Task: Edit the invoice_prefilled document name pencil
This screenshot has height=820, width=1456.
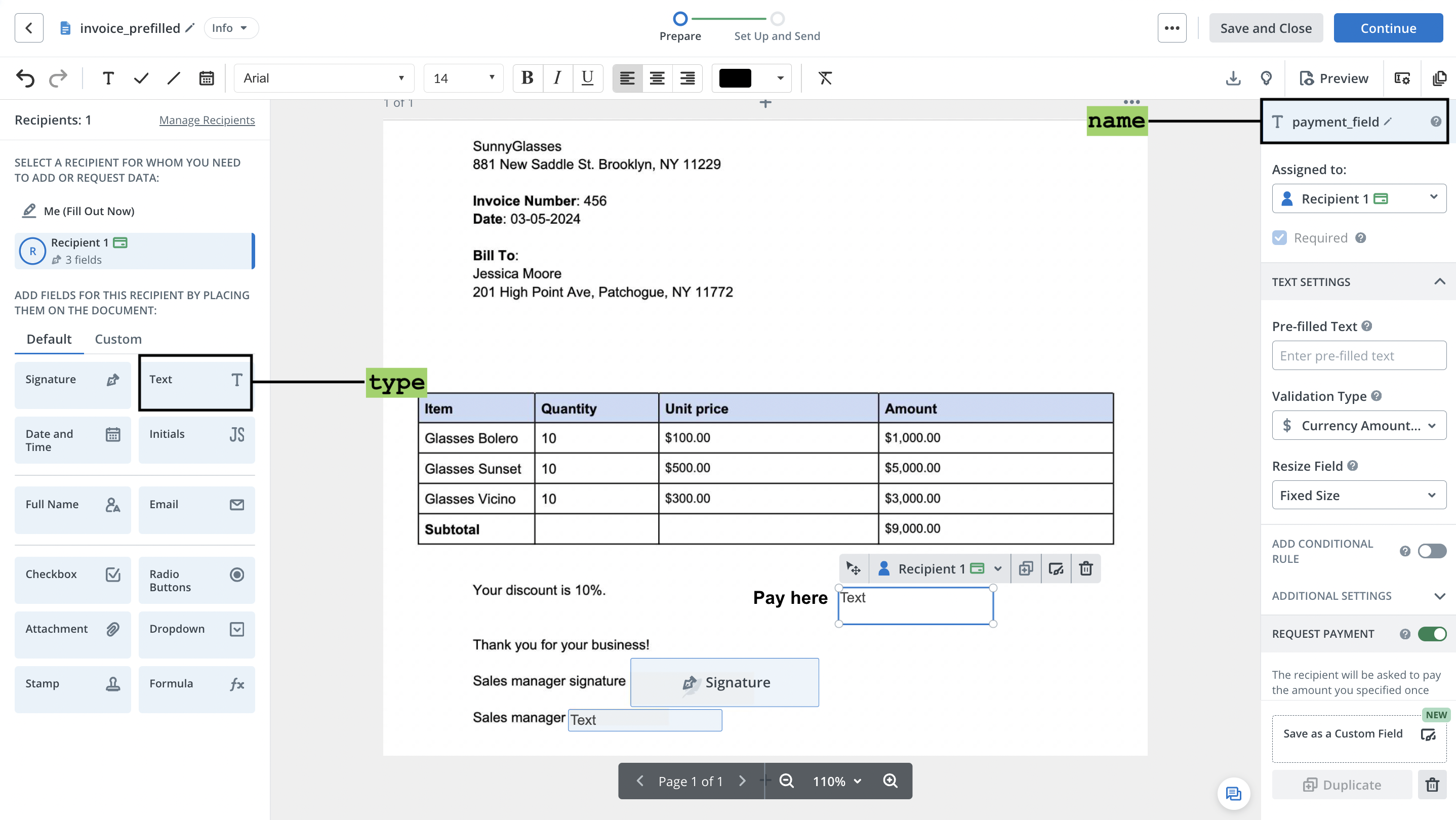Action: (x=190, y=27)
